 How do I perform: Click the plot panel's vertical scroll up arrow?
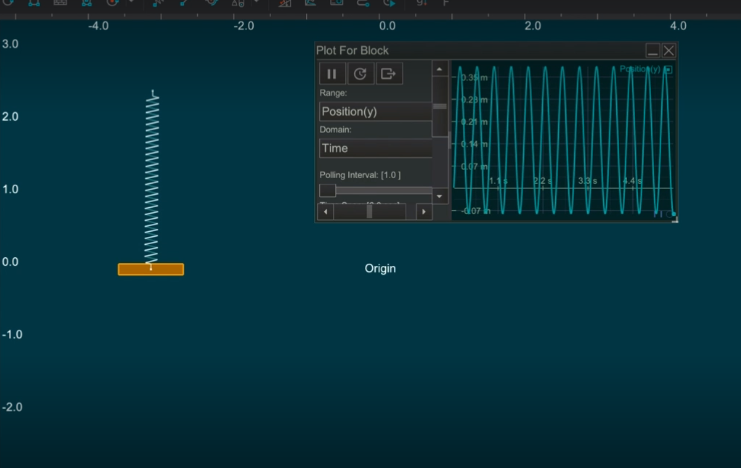click(439, 69)
